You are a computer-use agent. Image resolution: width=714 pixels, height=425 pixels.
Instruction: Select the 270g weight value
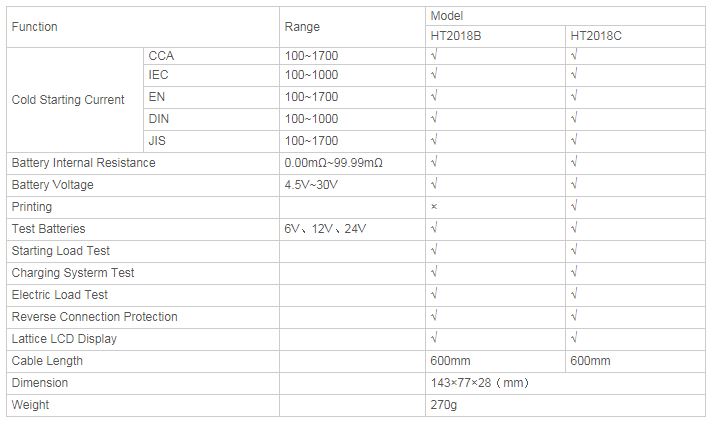[x=442, y=405]
